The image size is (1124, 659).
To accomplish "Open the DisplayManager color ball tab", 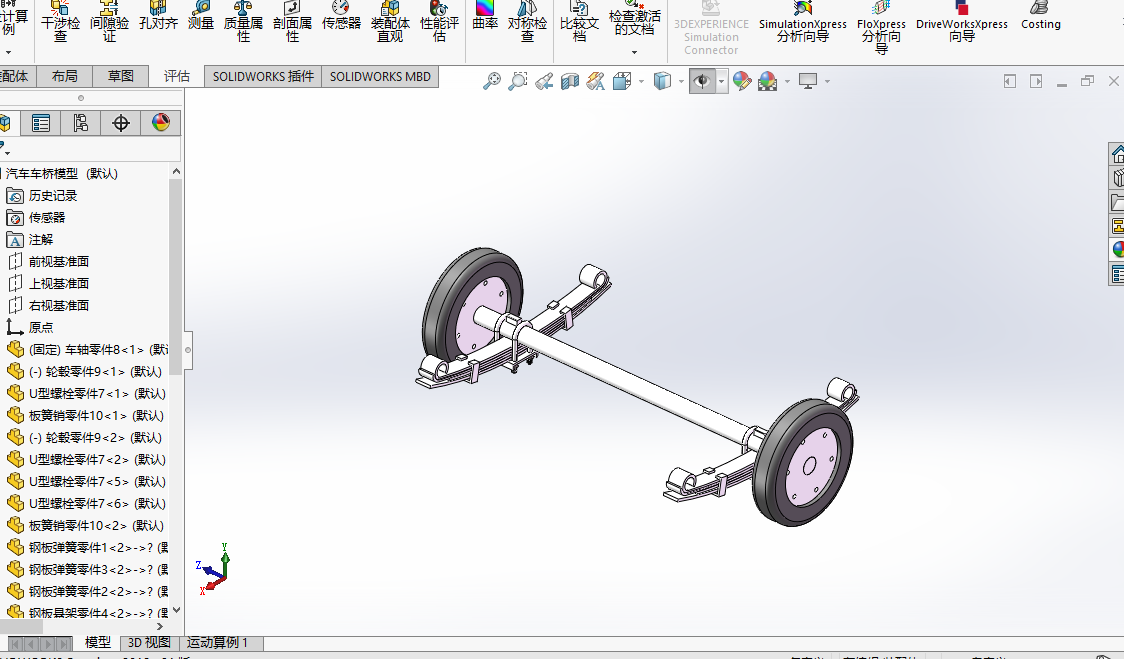I will click(161, 123).
